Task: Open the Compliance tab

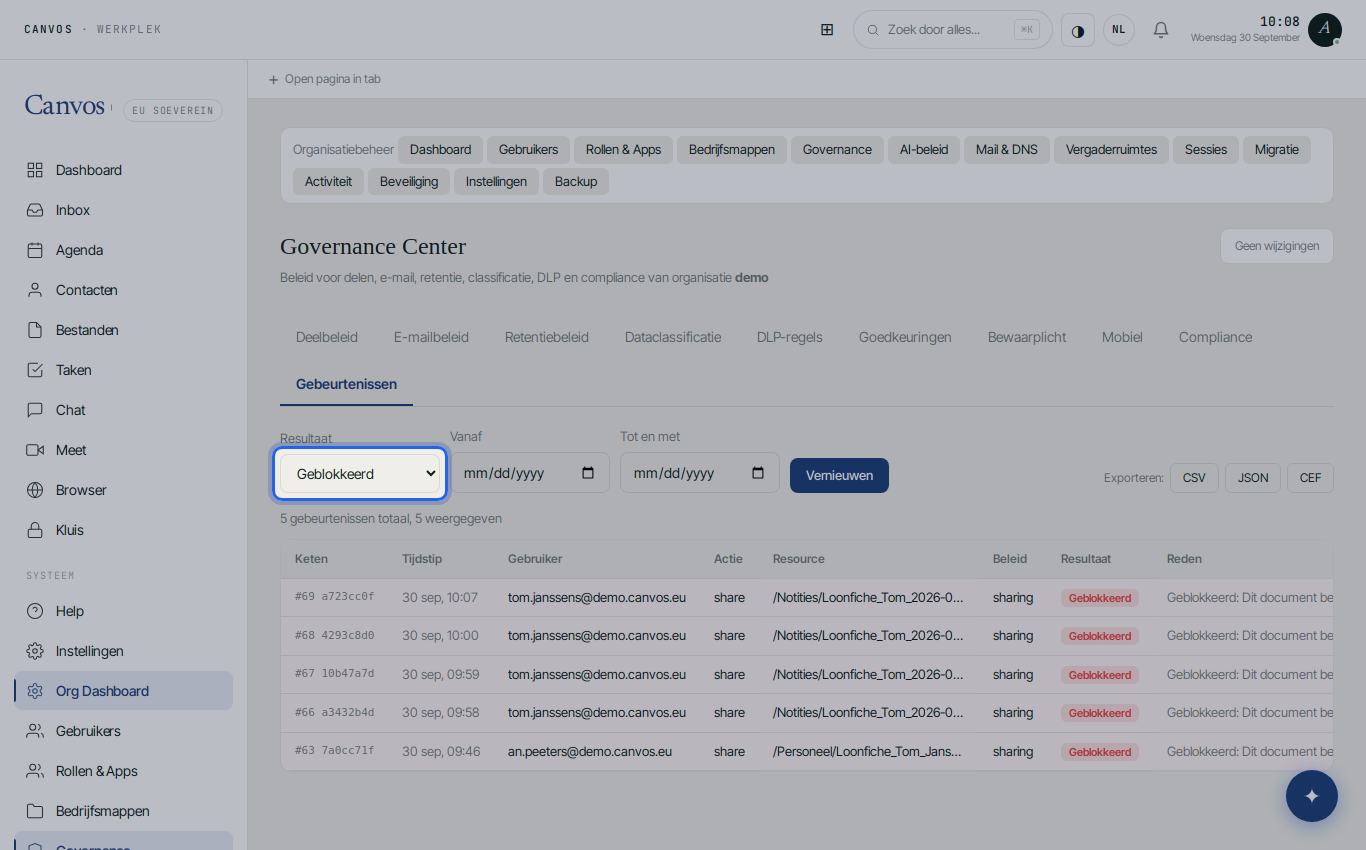Action: (x=1215, y=337)
